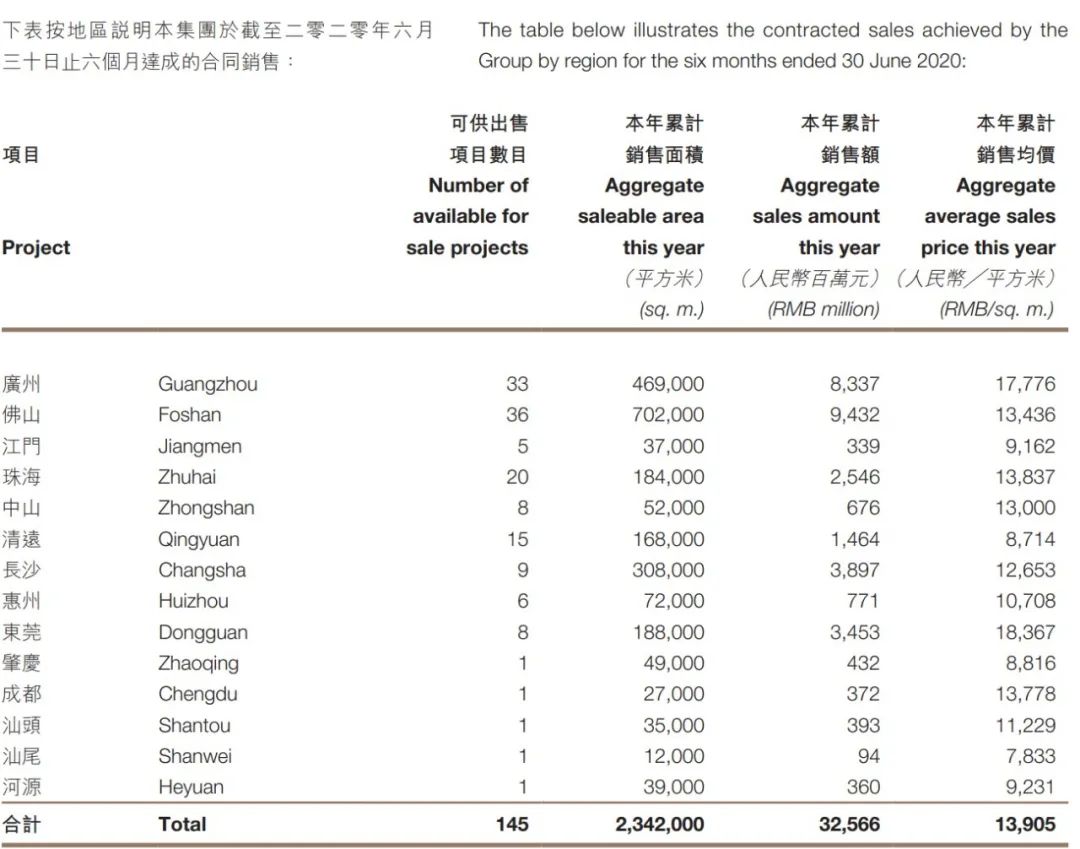Screen dimensions: 1080x849
Task: Select Dongguan average price 18,367
Action: [1025, 632]
